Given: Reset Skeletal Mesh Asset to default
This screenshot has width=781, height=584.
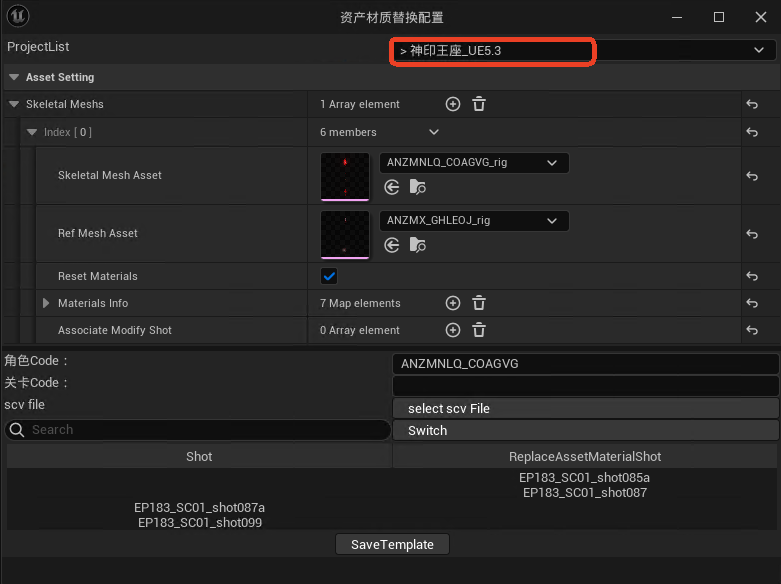Looking at the screenshot, I should tap(751, 176).
